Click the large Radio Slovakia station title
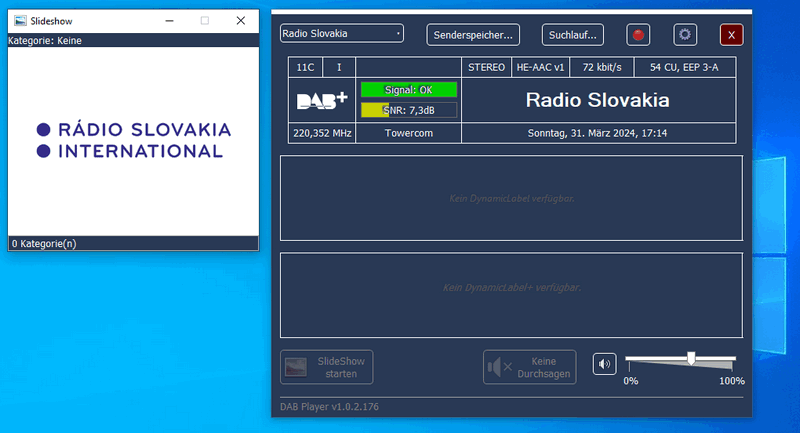800x433 pixels. 597,100
